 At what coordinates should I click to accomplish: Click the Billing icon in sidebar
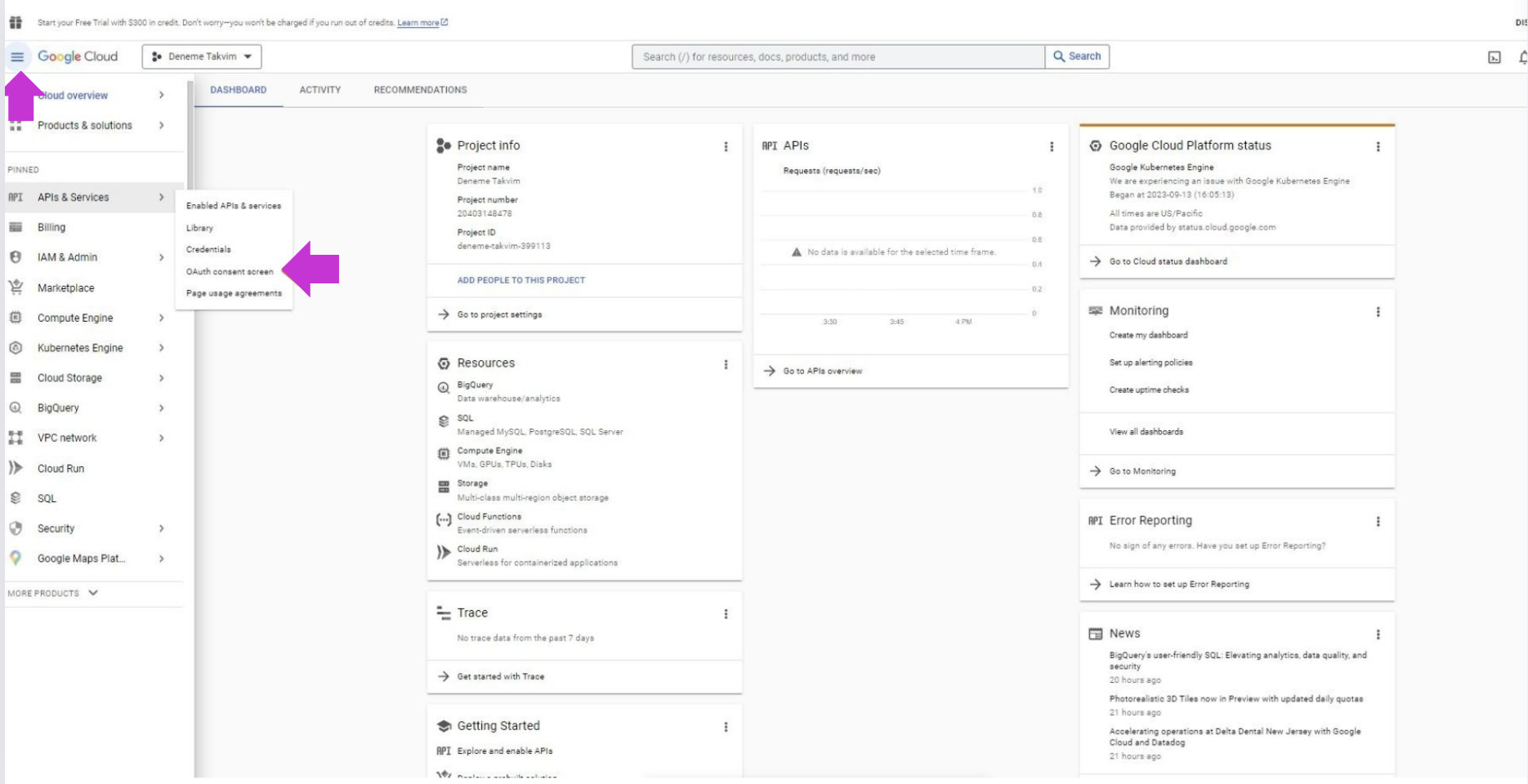16,227
